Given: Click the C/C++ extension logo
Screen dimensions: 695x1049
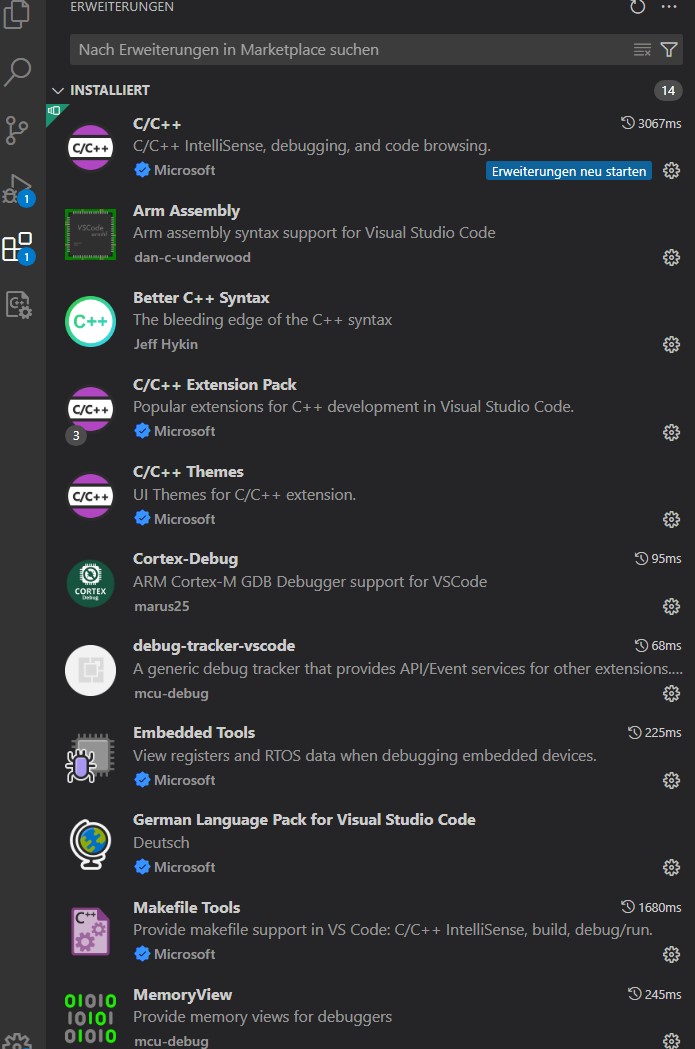Looking at the screenshot, I should coord(90,147).
